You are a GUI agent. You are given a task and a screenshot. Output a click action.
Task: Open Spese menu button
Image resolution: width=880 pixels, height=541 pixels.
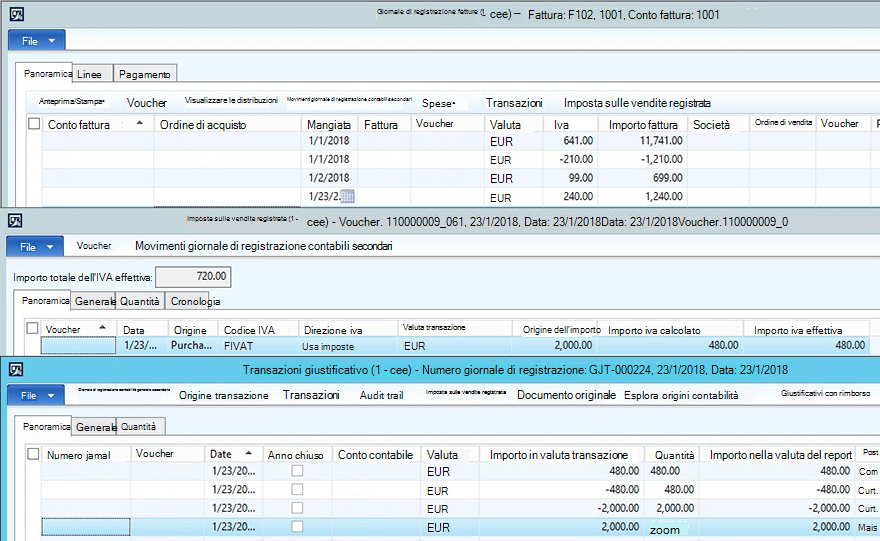point(438,103)
